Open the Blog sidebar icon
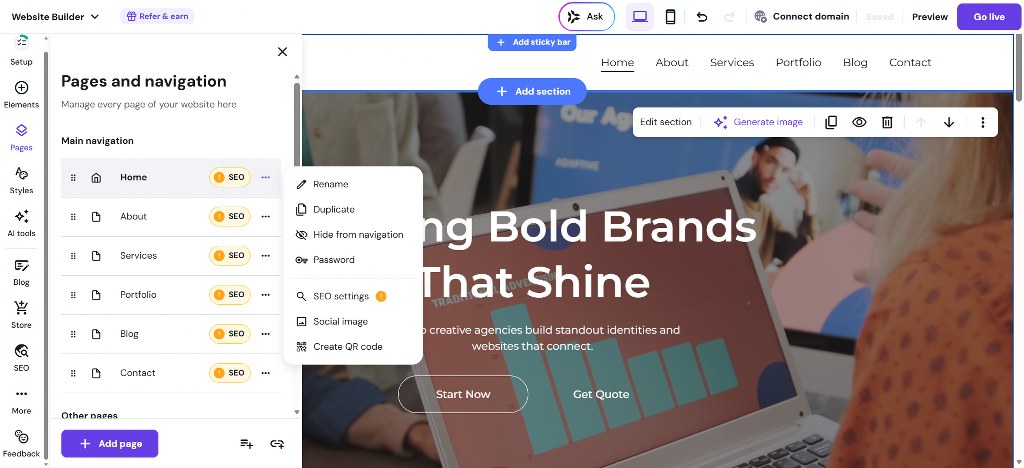1024x468 pixels. click(21, 272)
